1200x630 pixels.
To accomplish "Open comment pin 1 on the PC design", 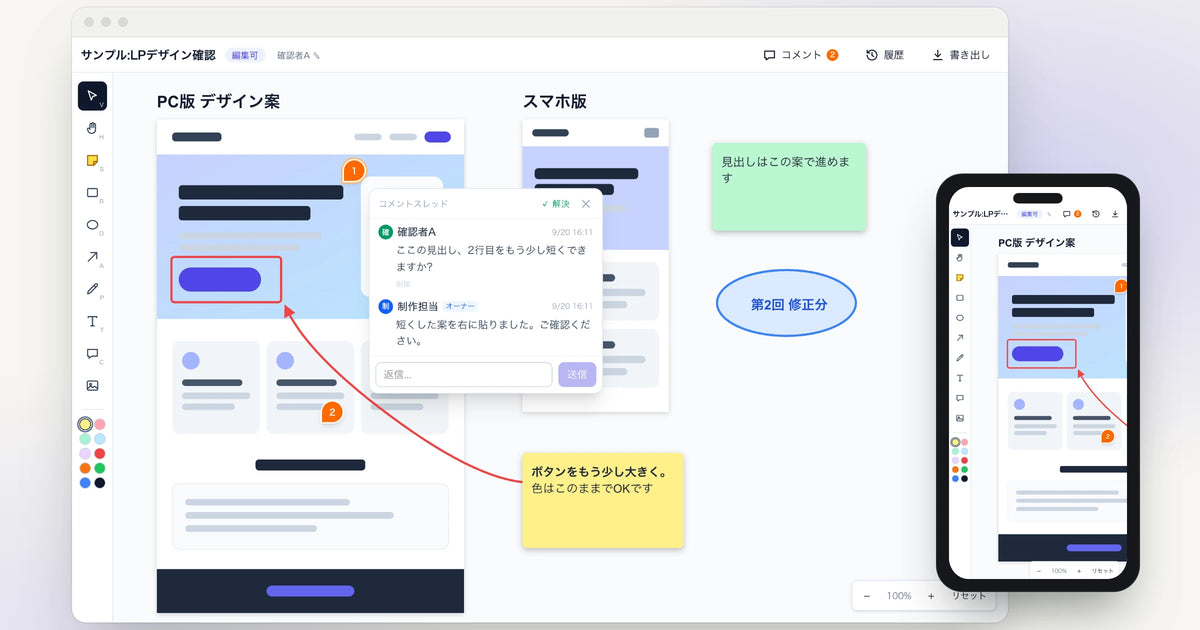I will pyautogui.click(x=353, y=171).
